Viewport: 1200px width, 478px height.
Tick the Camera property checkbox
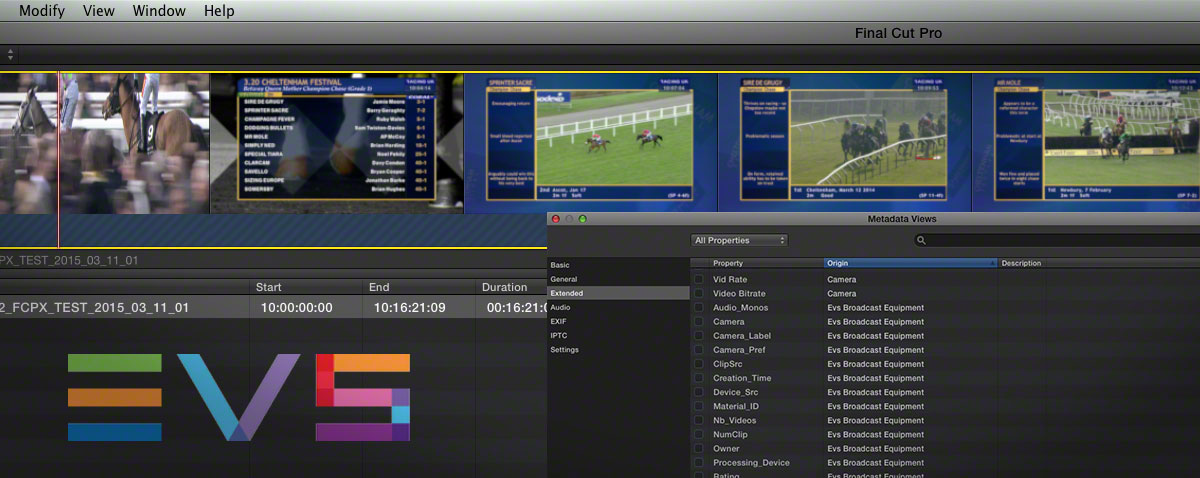[699, 322]
